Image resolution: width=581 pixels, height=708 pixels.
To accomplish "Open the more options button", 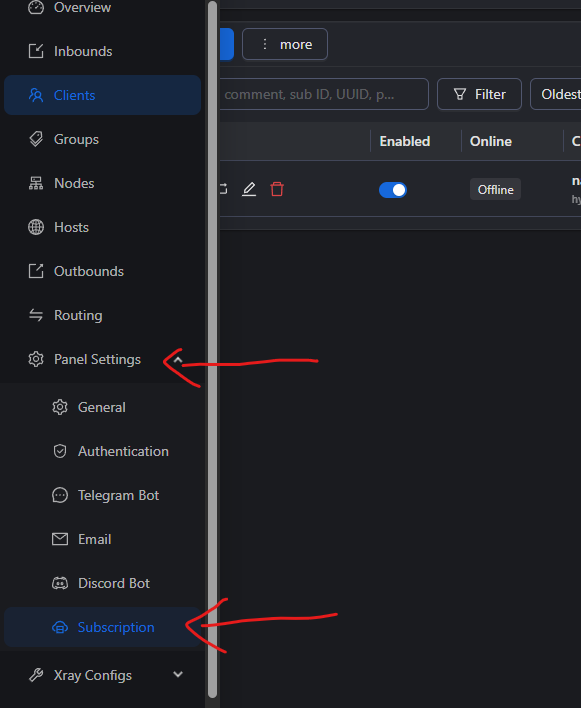I will point(285,44).
